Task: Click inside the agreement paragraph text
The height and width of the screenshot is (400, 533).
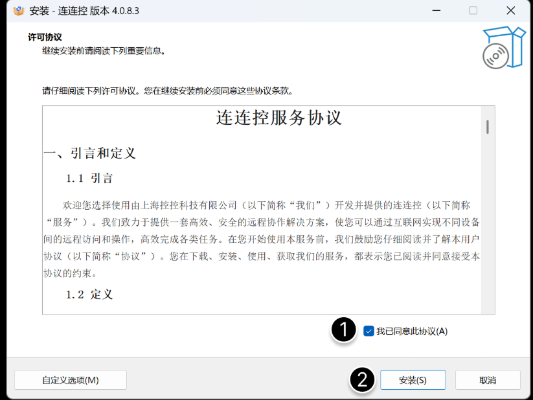Action: click(261, 239)
